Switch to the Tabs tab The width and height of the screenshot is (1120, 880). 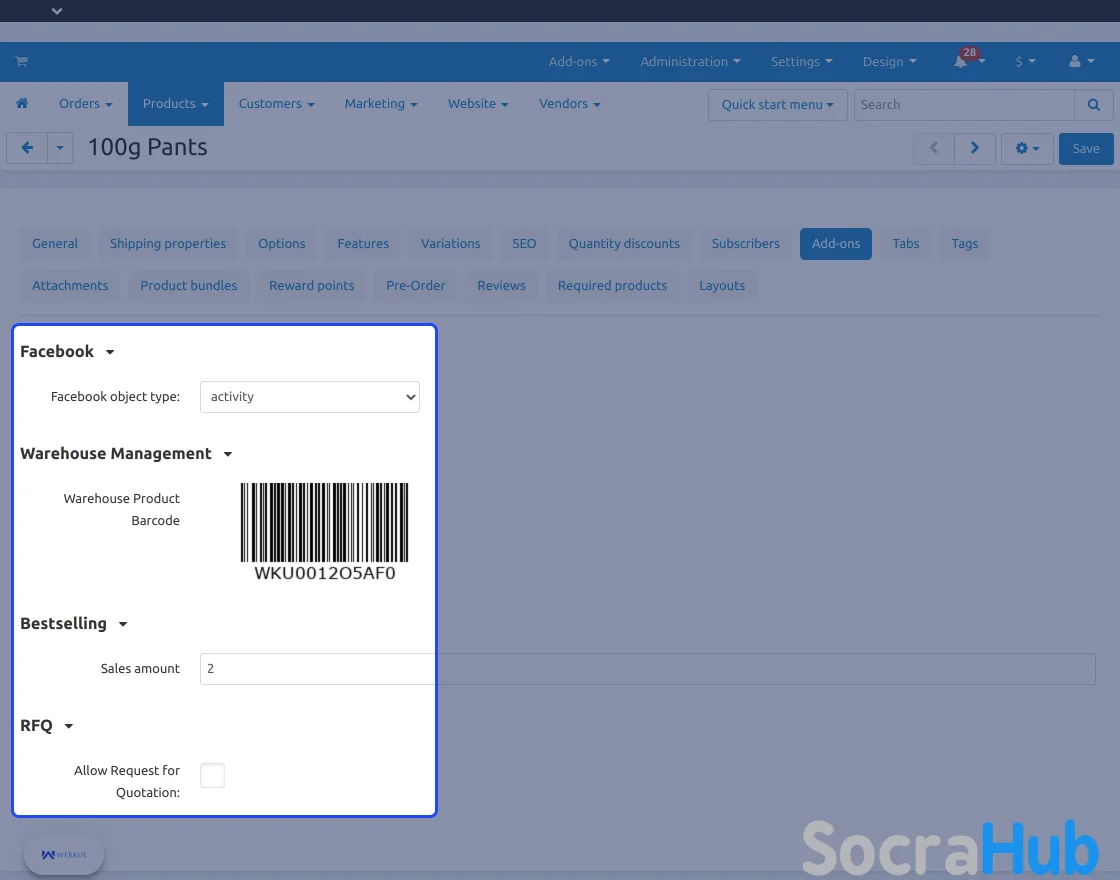click(x=906, y=244)
